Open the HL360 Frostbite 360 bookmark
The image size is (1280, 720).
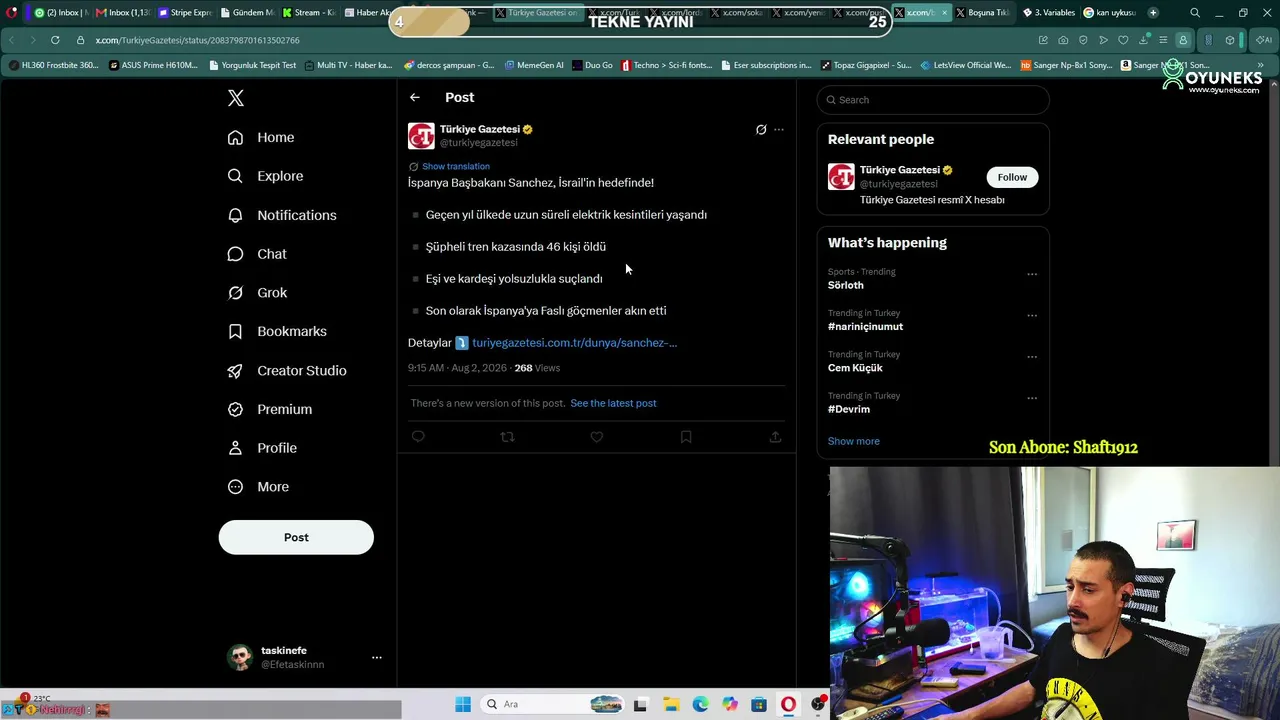(54, 65)
